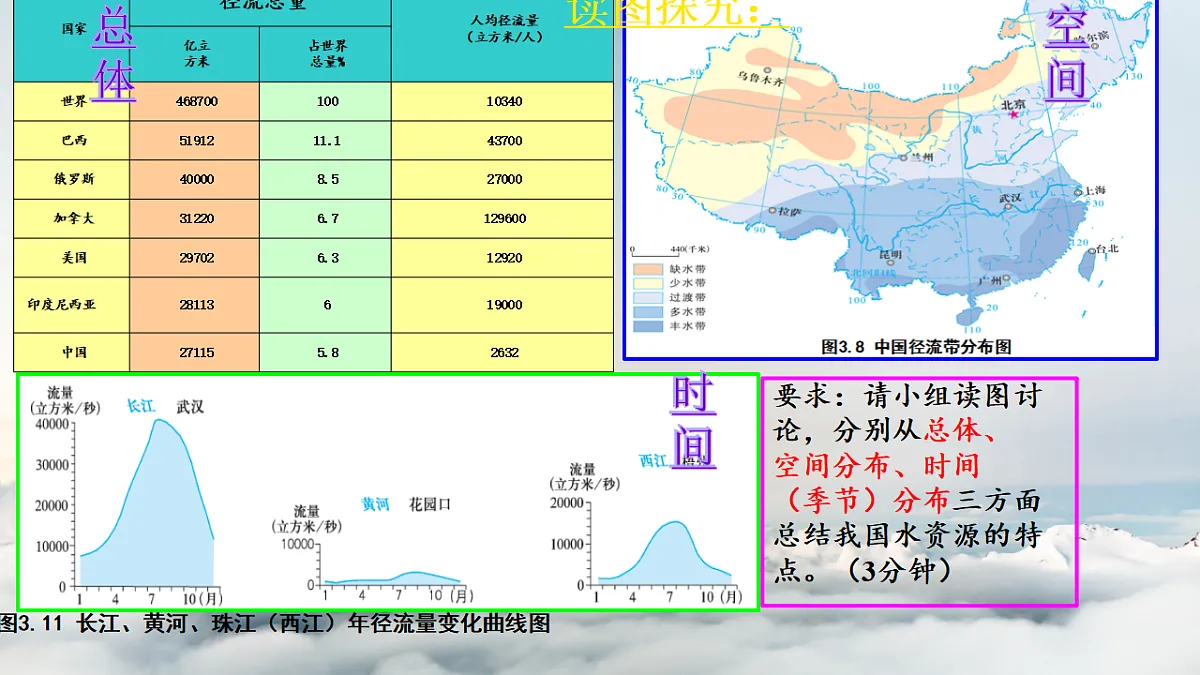The height and width of the screenshot is (675, 1200).
Task: Select the 亿立方米 sub-header cell
Action: (x=195, y=54)
